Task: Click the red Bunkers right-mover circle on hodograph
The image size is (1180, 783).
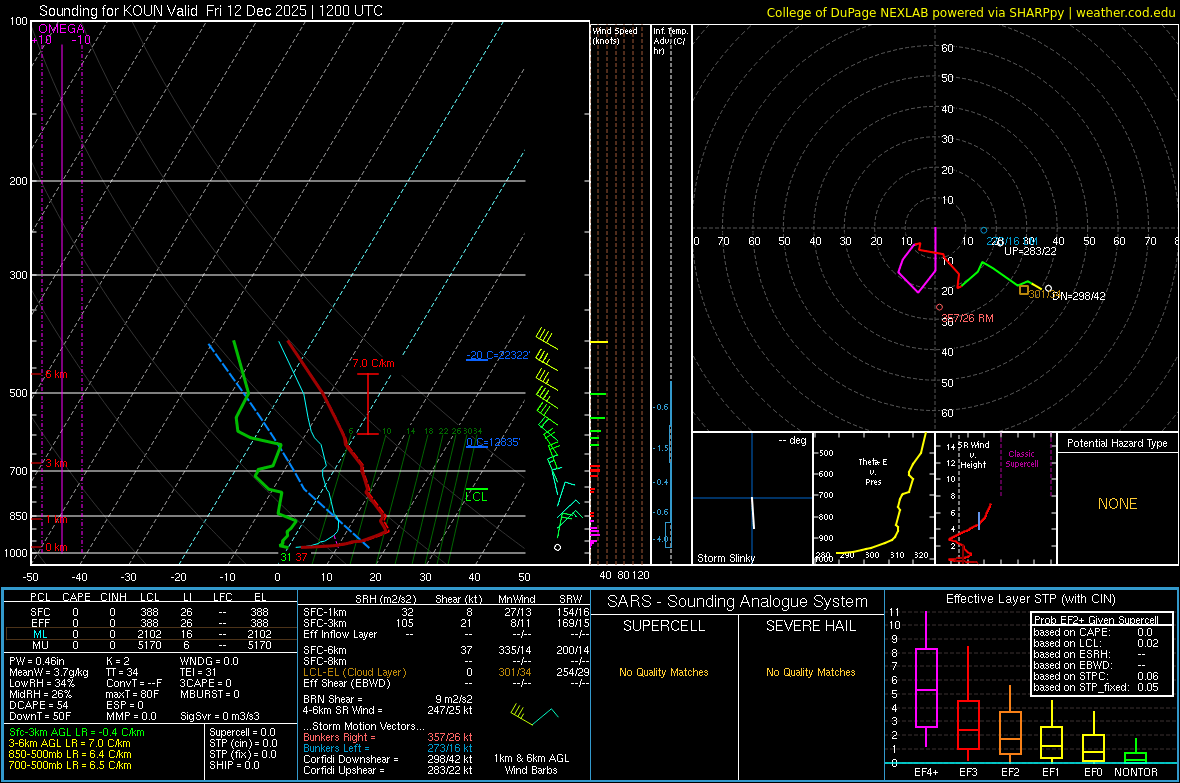Action: click(939, 307)
